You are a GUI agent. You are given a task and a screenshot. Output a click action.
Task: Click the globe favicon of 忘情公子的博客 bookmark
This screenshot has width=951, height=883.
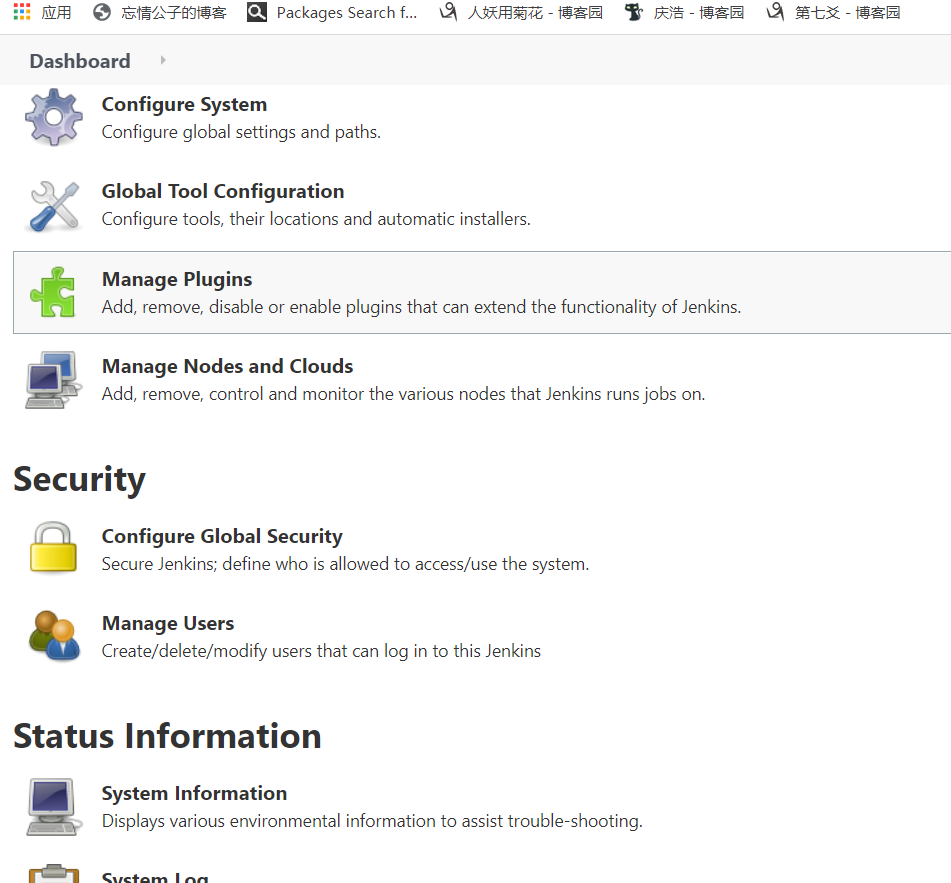102,12
